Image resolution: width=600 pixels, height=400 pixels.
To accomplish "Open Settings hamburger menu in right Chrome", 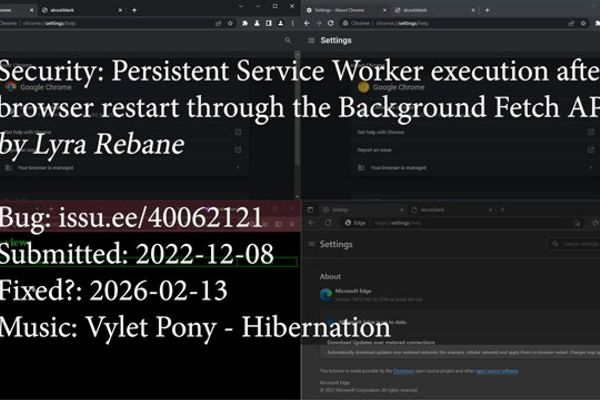I will click(311, 41).
